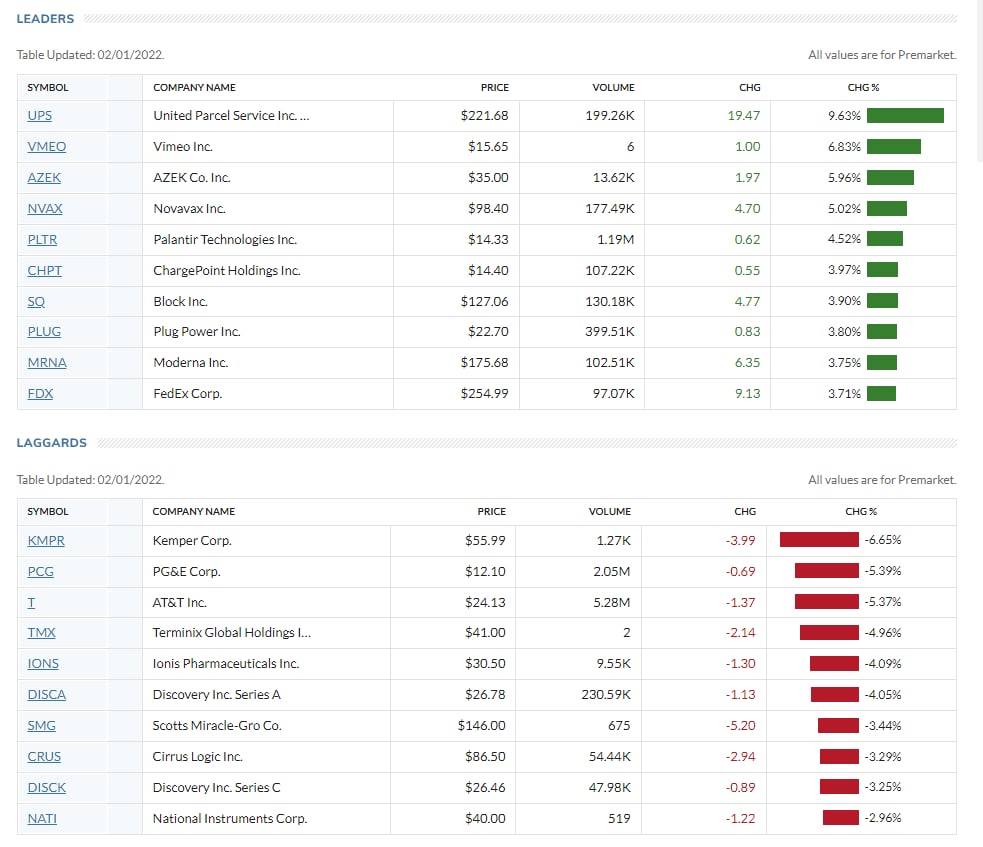Open the SQ ticker link

[36, 301]
